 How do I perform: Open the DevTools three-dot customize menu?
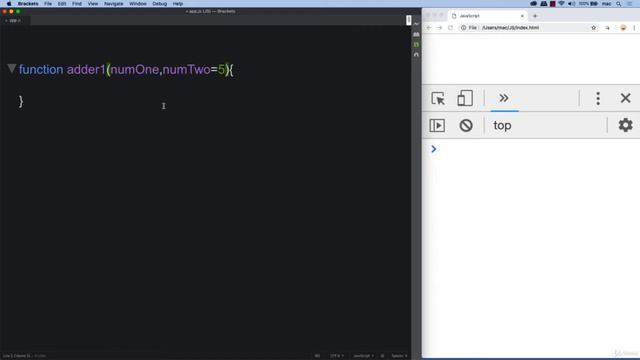pos(598,98)
